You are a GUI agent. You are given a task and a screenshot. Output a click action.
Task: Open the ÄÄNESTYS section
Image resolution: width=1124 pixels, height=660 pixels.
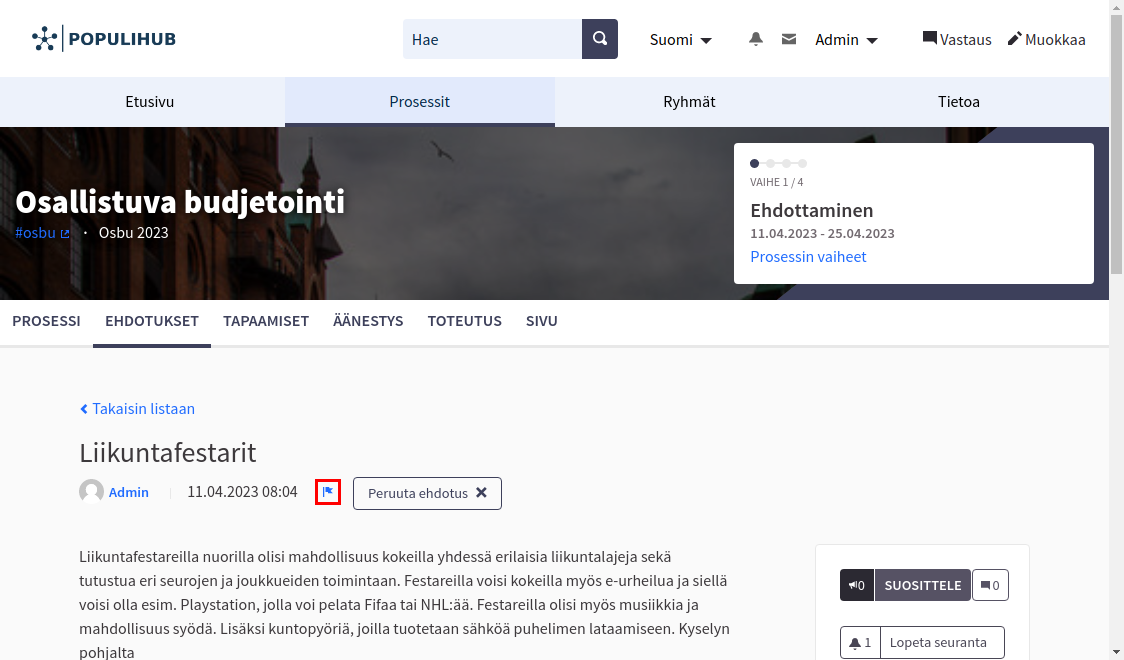pos(368,321)
